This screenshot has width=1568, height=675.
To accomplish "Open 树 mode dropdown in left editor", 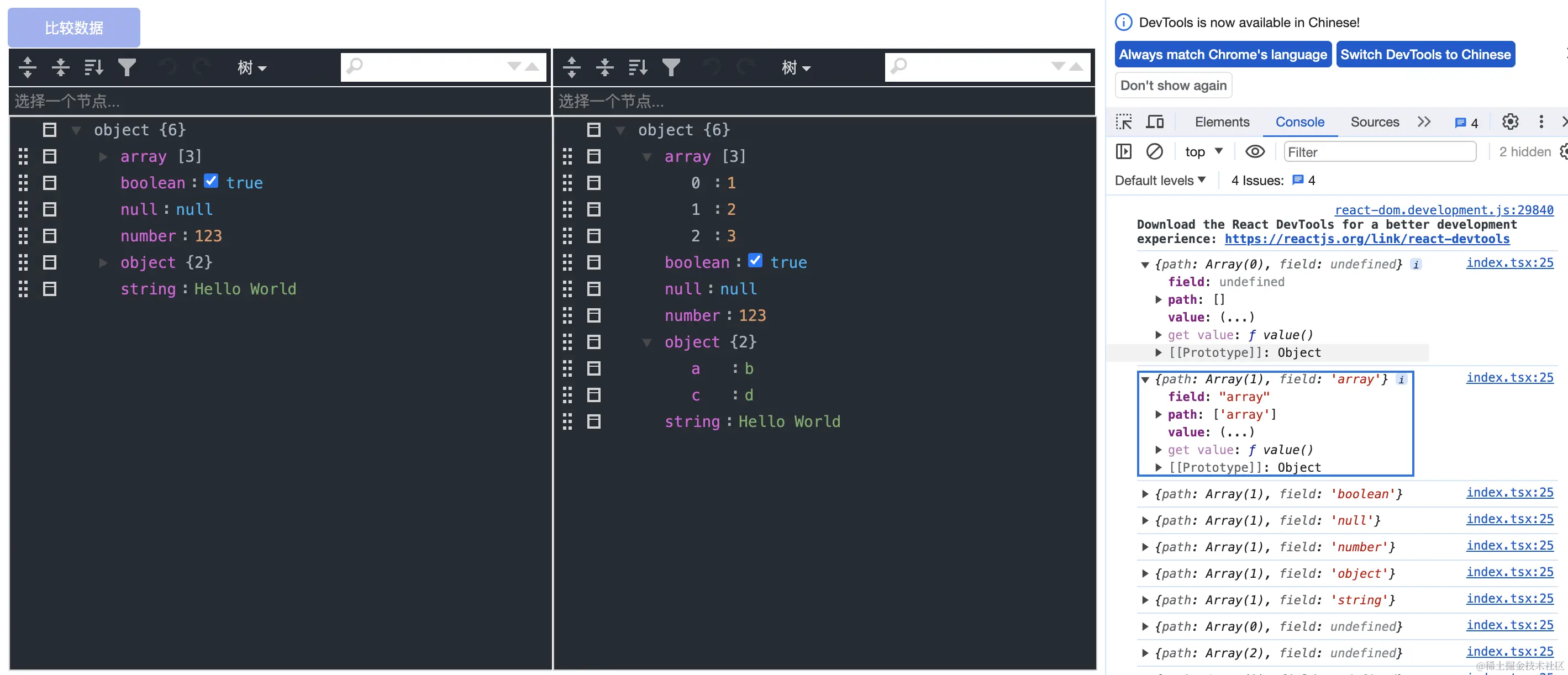I will tap(252, 67).
